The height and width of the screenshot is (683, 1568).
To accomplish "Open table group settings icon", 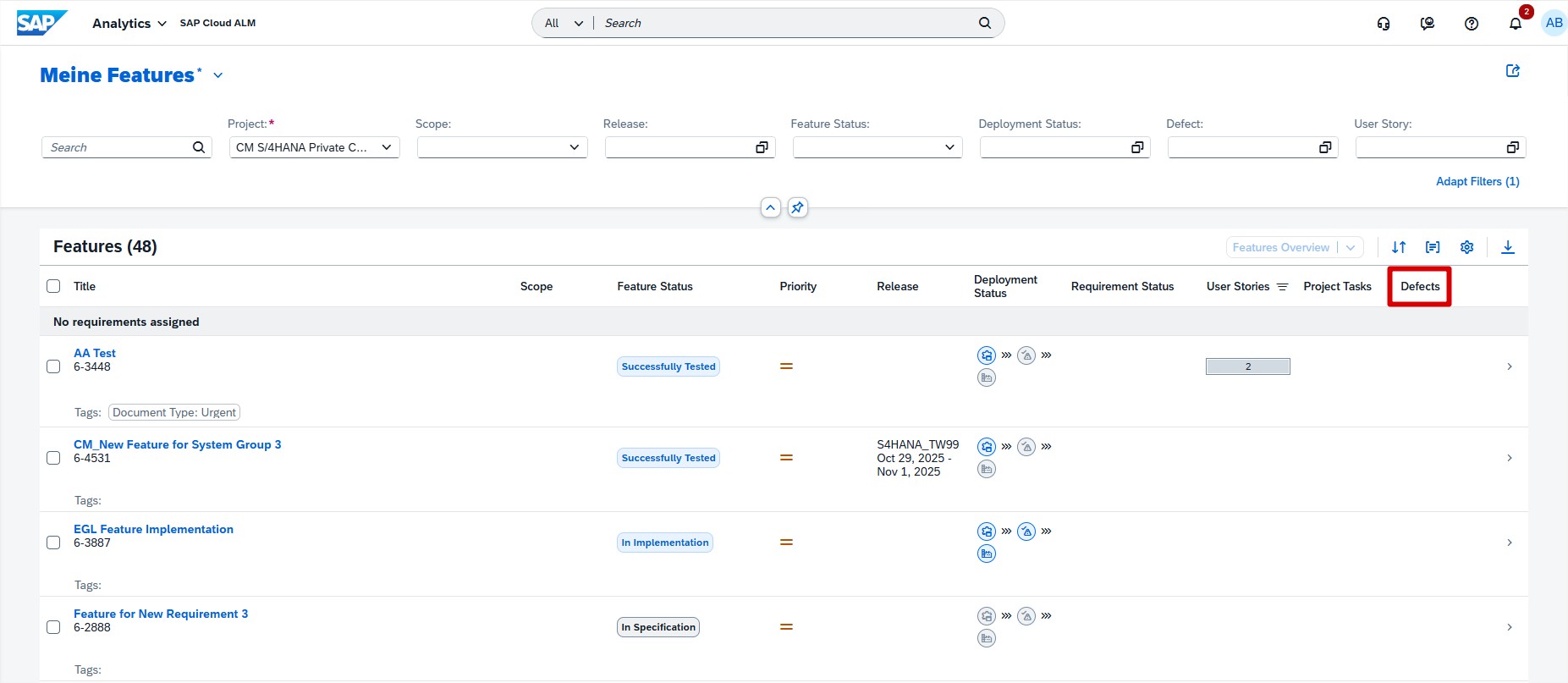I will 1432,247.
